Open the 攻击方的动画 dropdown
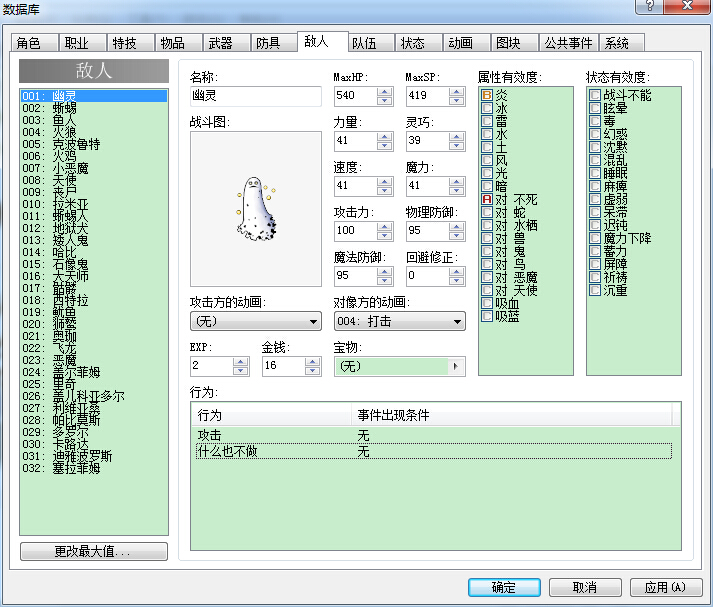Screen dimensions: 713x607 (256, 321)
